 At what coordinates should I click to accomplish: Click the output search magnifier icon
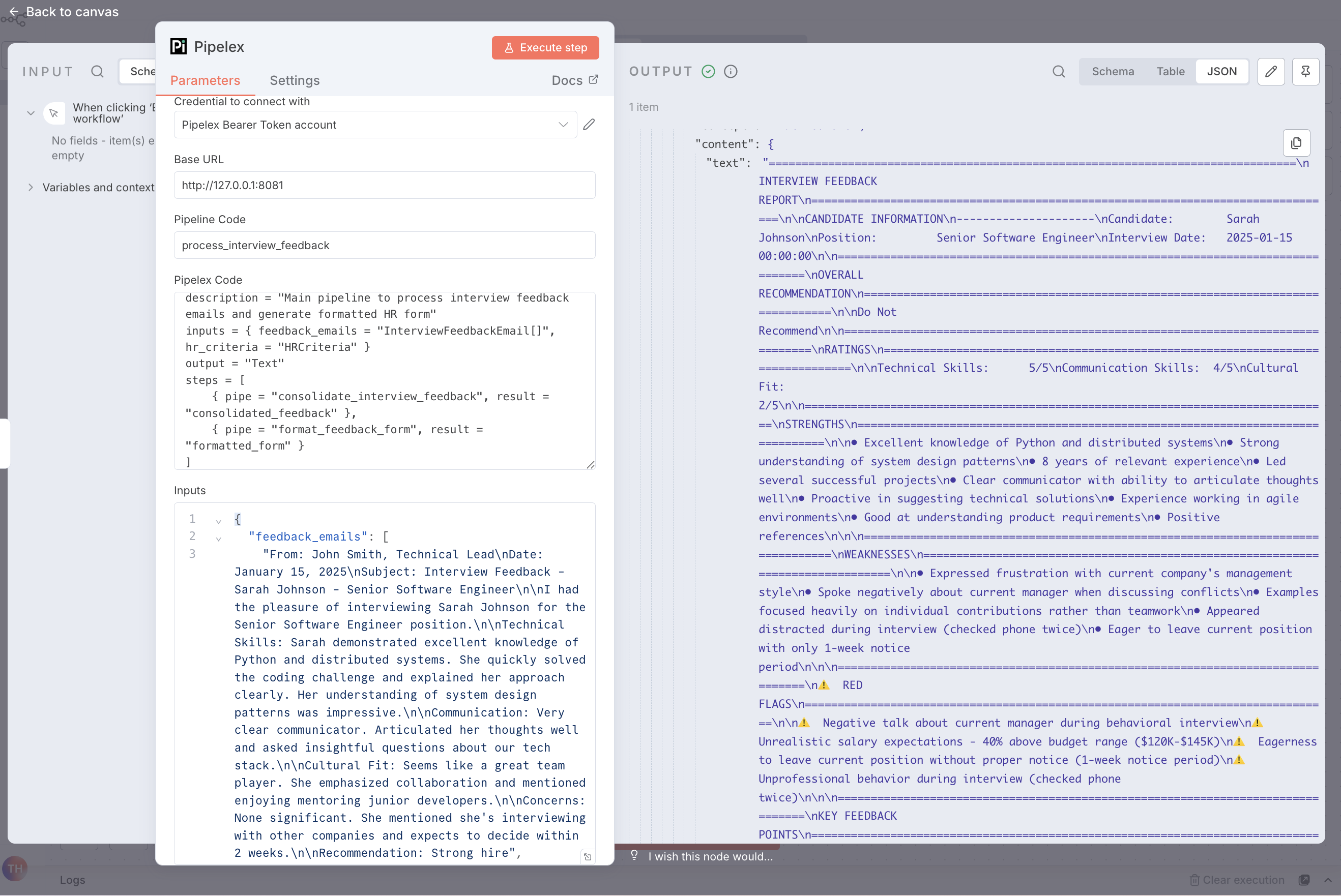1059,71
